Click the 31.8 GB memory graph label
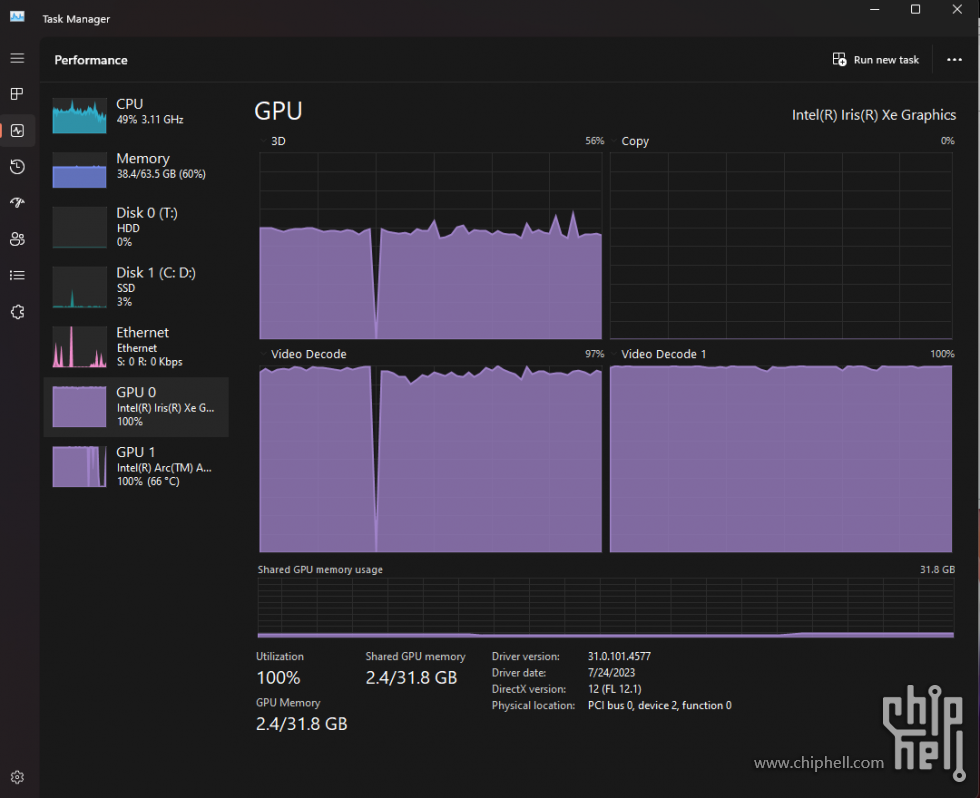Screen dimensions: 980x798 937,569
